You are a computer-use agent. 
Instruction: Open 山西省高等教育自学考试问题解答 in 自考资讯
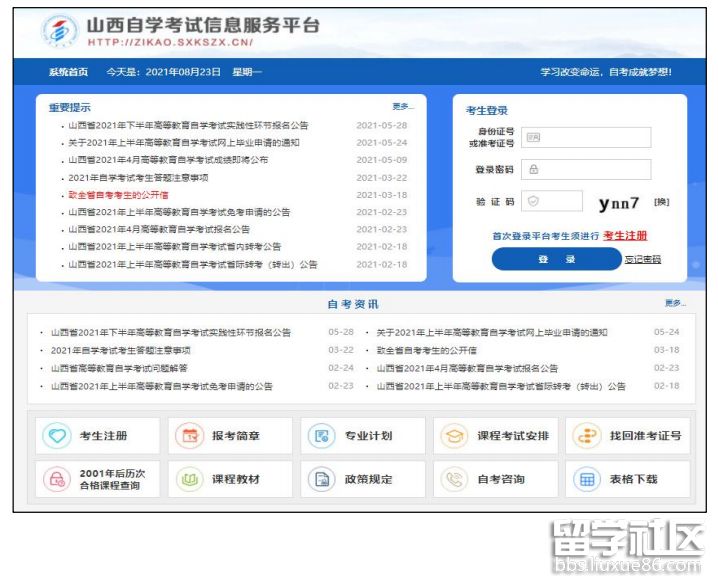(x=119, y=368)
